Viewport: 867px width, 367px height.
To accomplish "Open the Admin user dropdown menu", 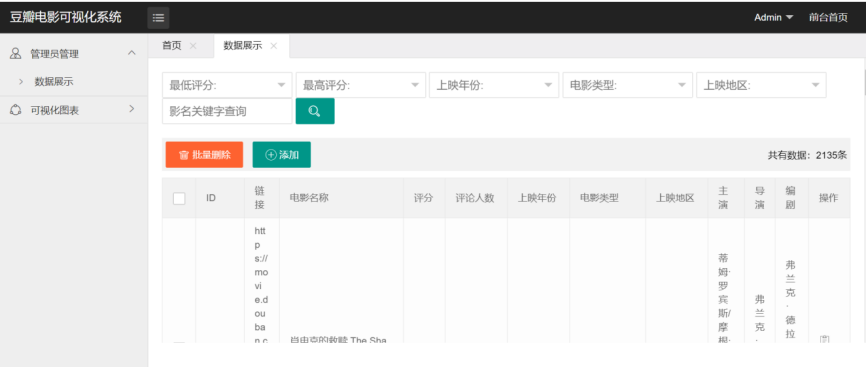I will coord(774,18).
